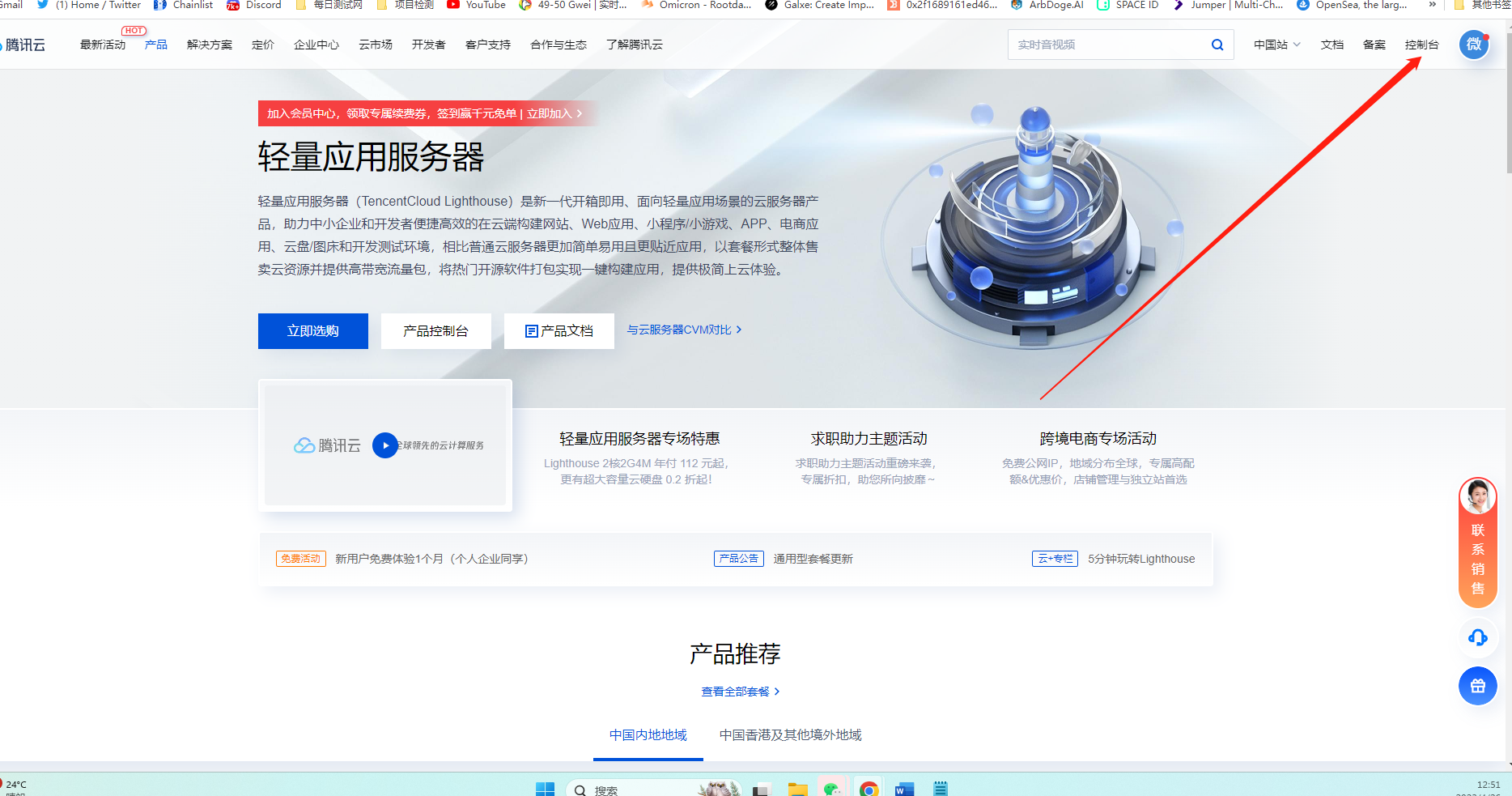Open 备案 link in the header
The height and width of the screenshot is (796, 1512).
[1374, 45]
